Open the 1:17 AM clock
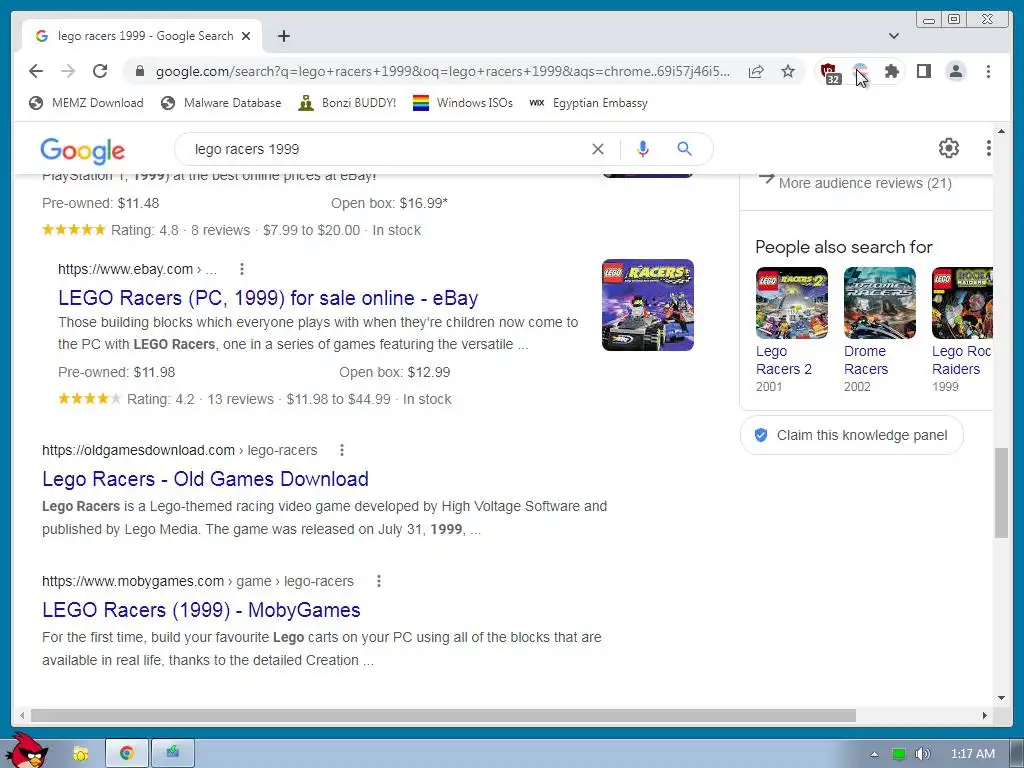Viewport: 1024px width, 768px height. click(x=972, y=754)
